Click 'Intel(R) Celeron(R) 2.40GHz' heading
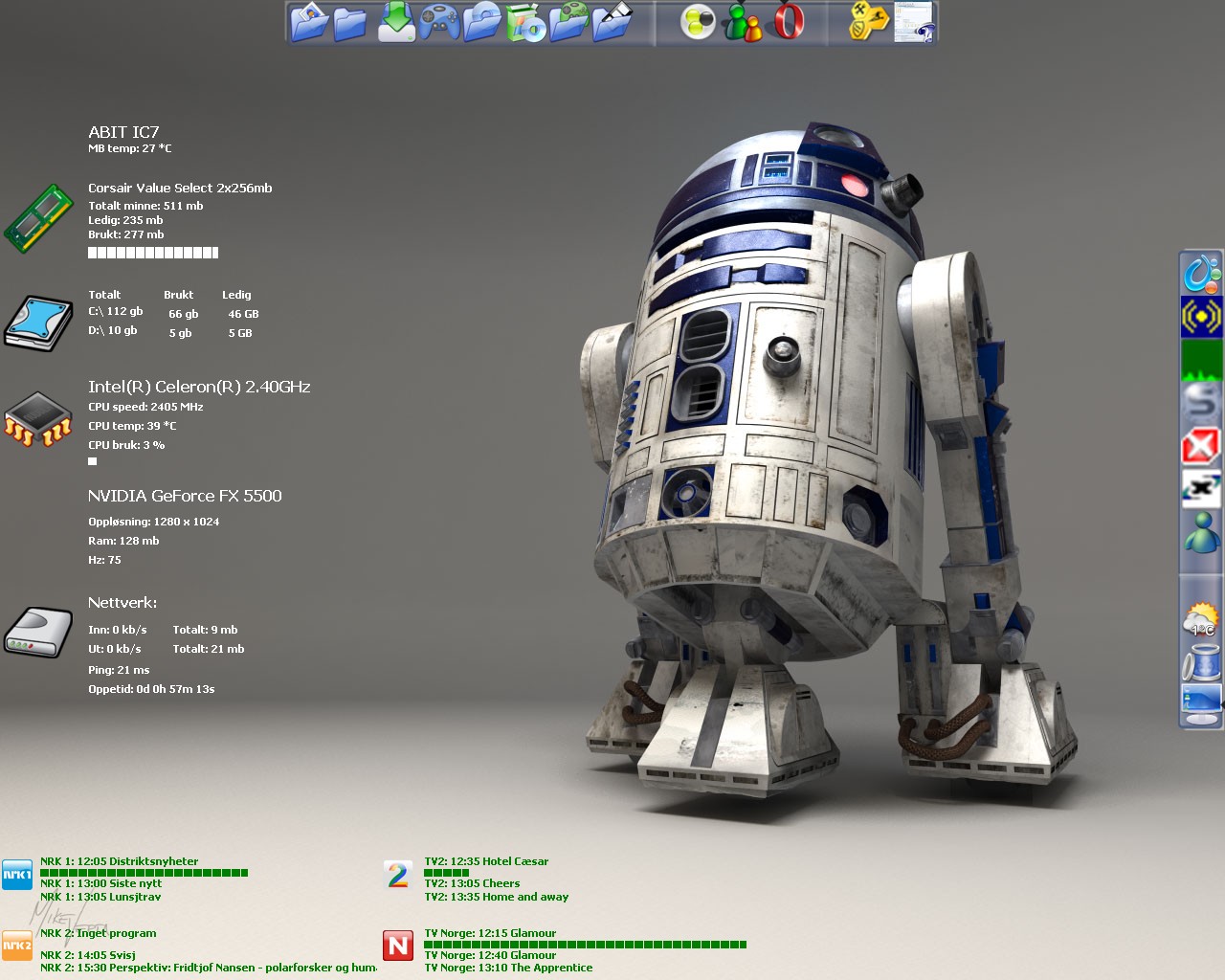Viewport: 1225px width, 980px height. click(x=199, y=387)
